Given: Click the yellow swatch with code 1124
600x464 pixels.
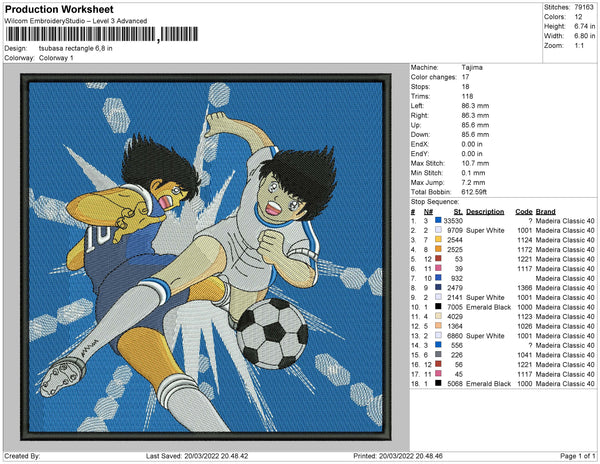Looking at the screenshot, I should pos(438,239).
